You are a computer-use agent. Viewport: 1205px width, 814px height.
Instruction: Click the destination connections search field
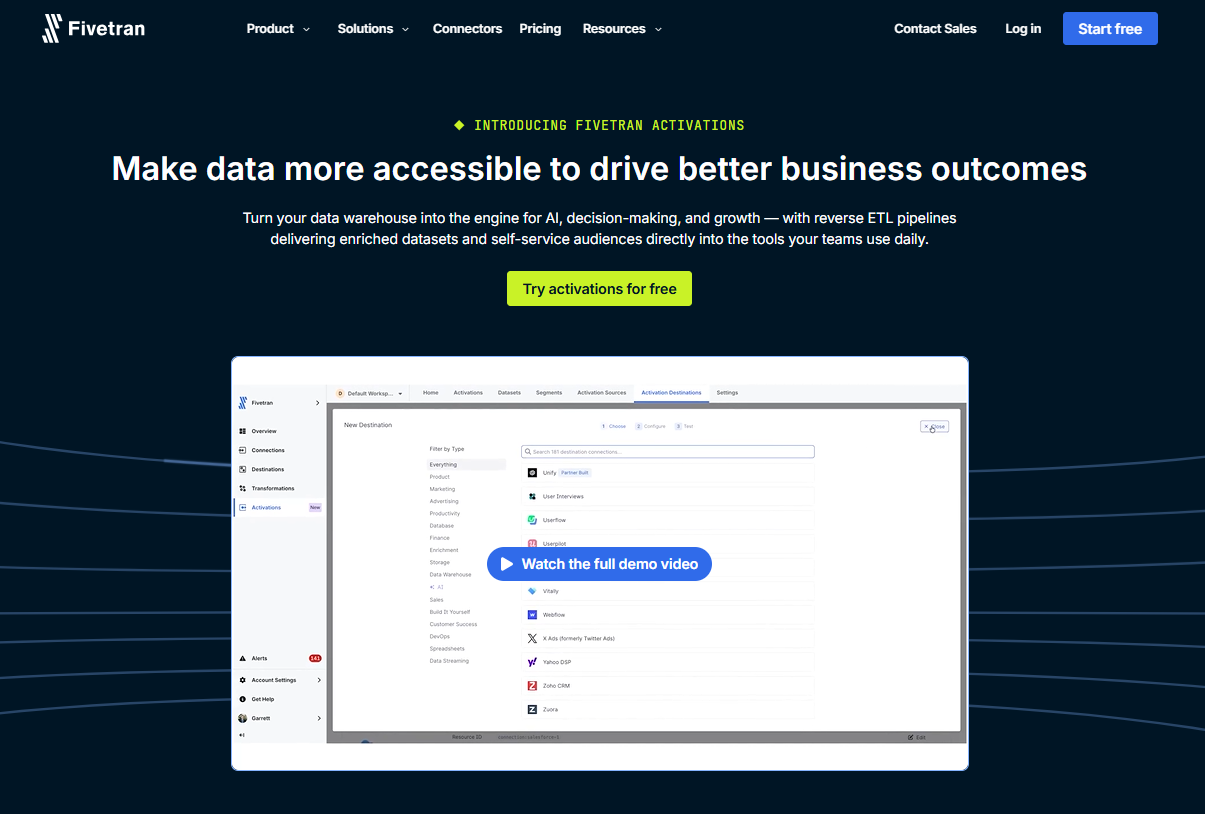(x=668, y=452)
